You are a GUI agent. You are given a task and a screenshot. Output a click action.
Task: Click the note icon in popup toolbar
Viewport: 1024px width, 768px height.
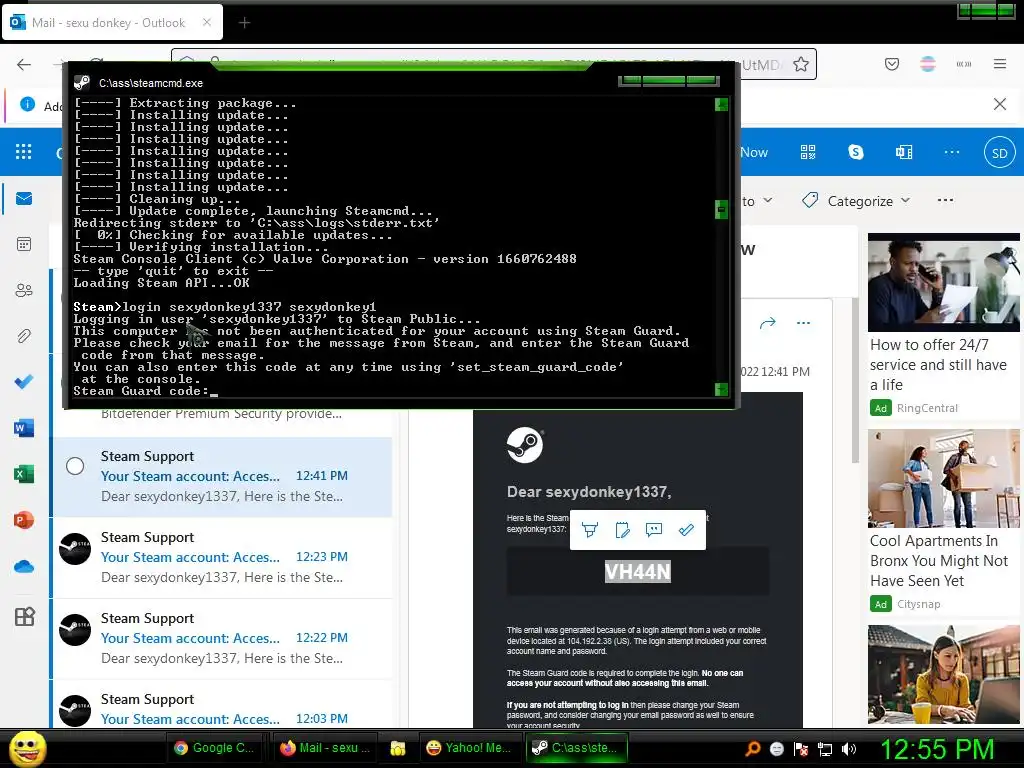coord(622,530)
